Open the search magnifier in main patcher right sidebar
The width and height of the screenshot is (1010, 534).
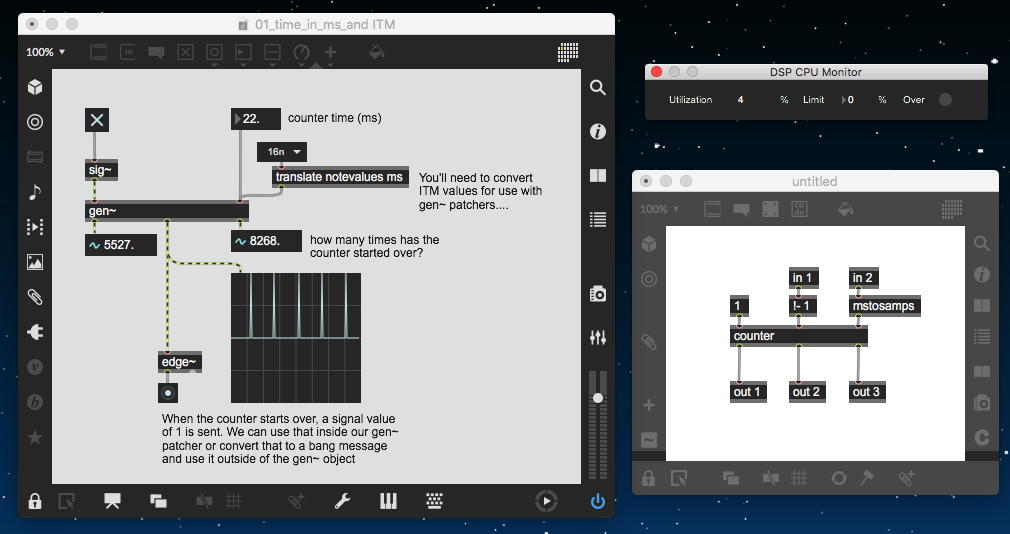pos(598,88)
